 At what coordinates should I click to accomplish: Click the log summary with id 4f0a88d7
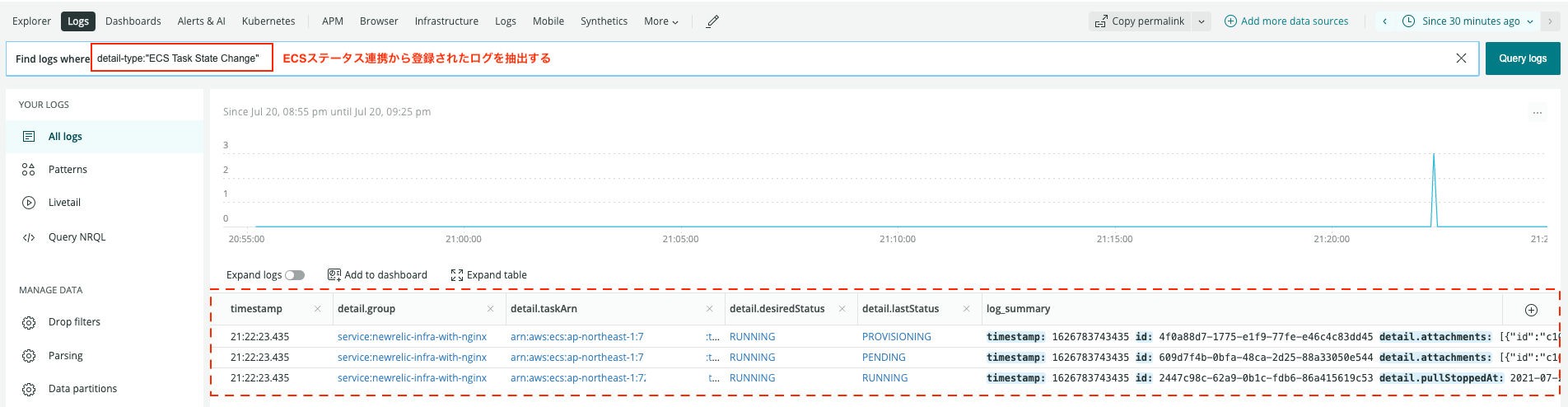[1272, 337]
